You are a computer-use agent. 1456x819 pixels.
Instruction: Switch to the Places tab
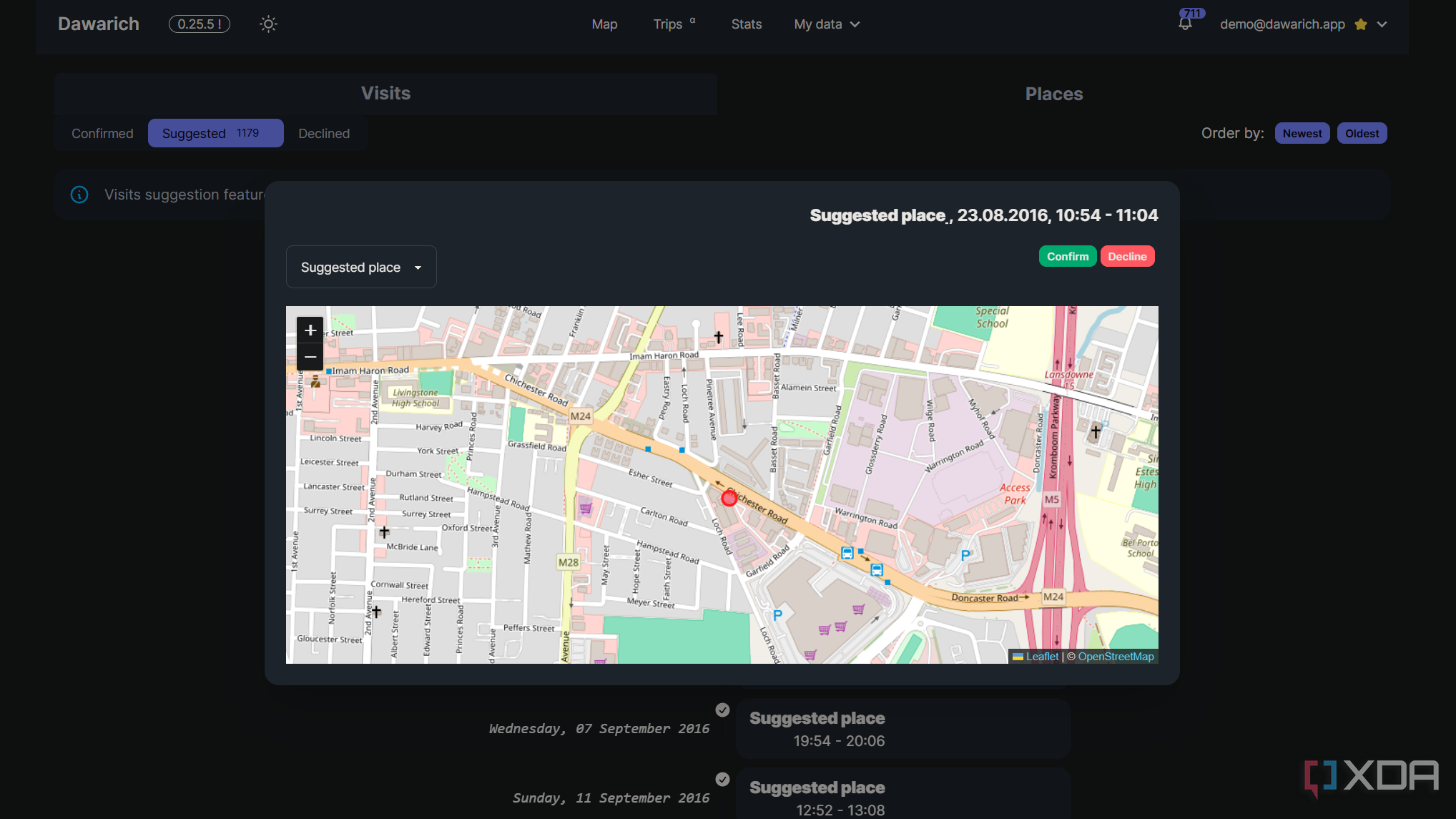(x=1053, y=94)
